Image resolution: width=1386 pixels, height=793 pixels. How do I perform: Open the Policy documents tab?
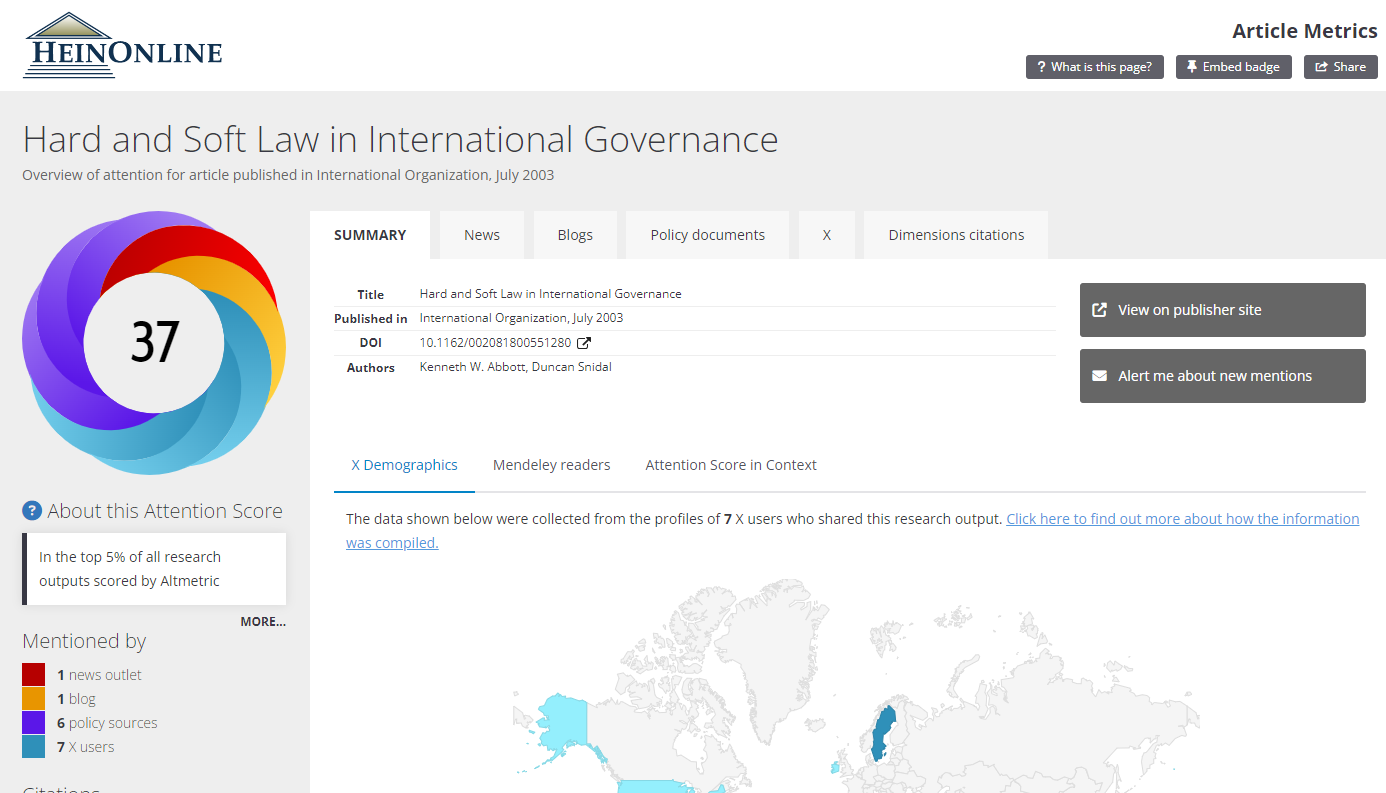click(707, 234)
